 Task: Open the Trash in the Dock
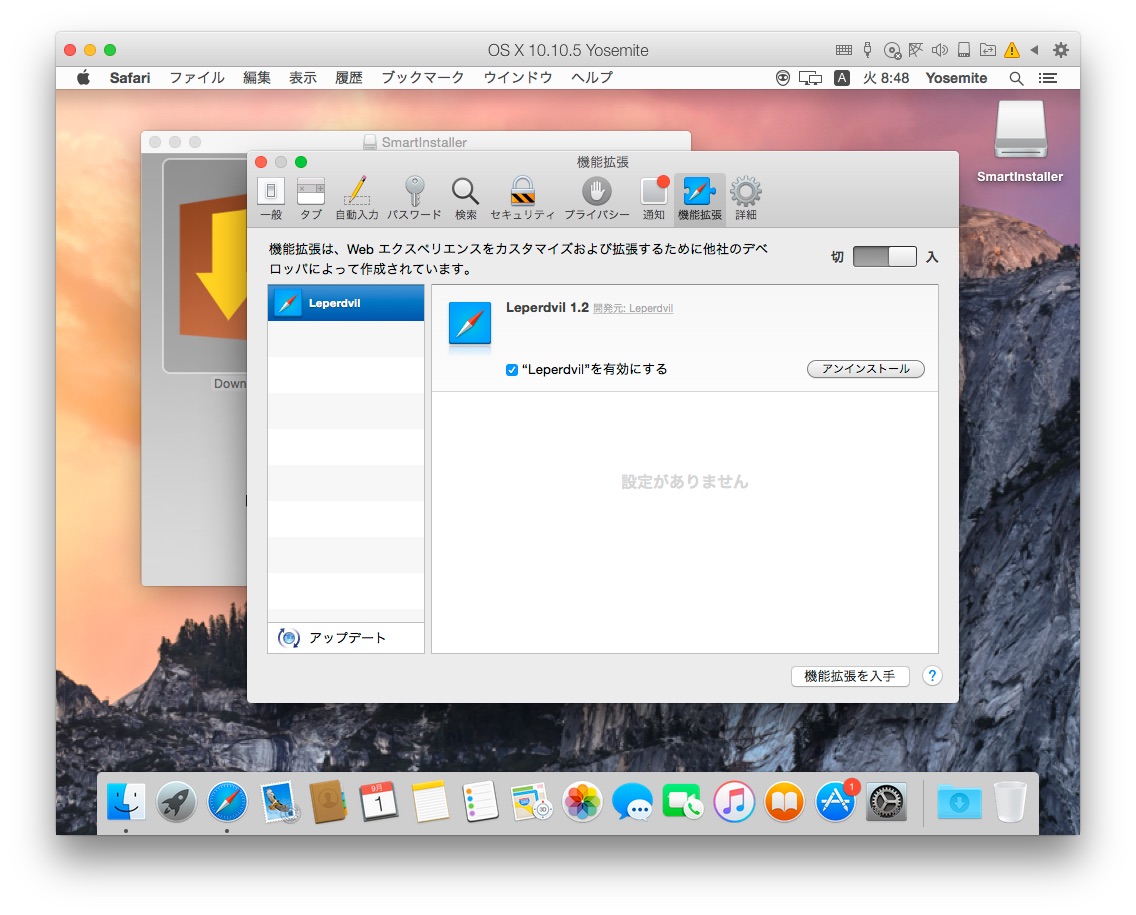coord(1011,803)
